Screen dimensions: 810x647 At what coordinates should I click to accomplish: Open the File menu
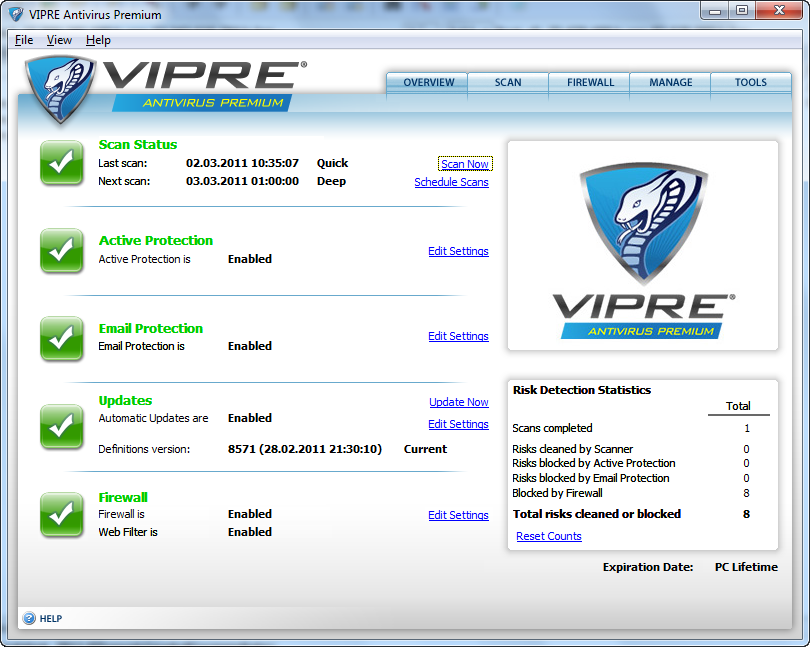point(24,40)
